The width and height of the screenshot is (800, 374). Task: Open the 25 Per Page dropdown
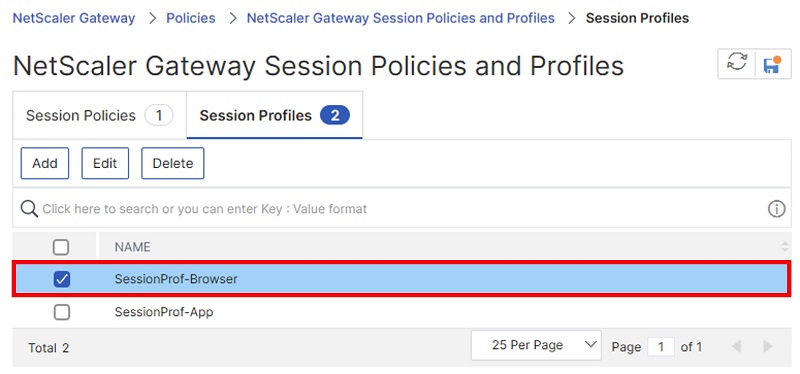(536, 345)
